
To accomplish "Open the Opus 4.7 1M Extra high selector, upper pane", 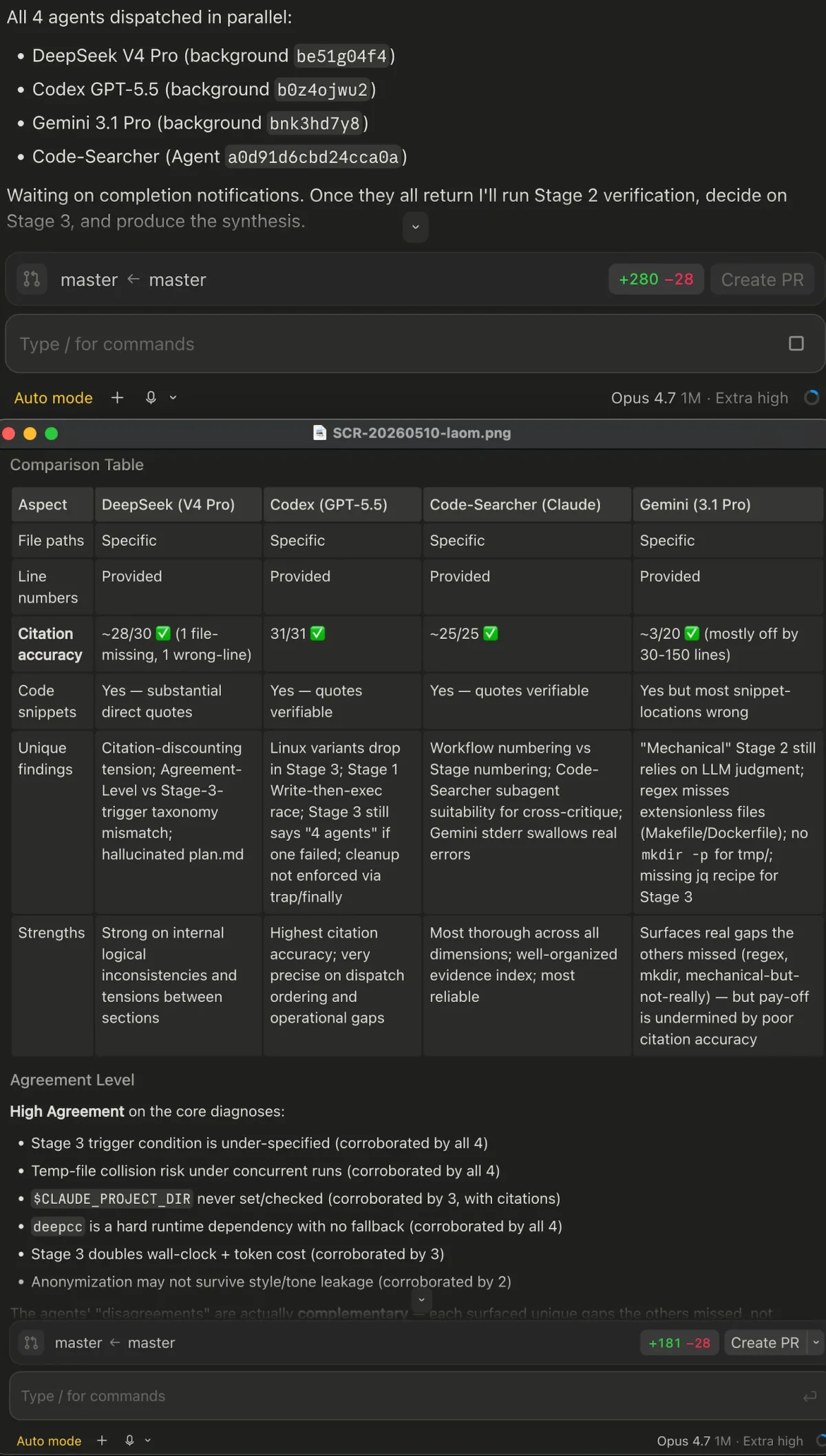I will pyautogui.click(x=699, y=397).
